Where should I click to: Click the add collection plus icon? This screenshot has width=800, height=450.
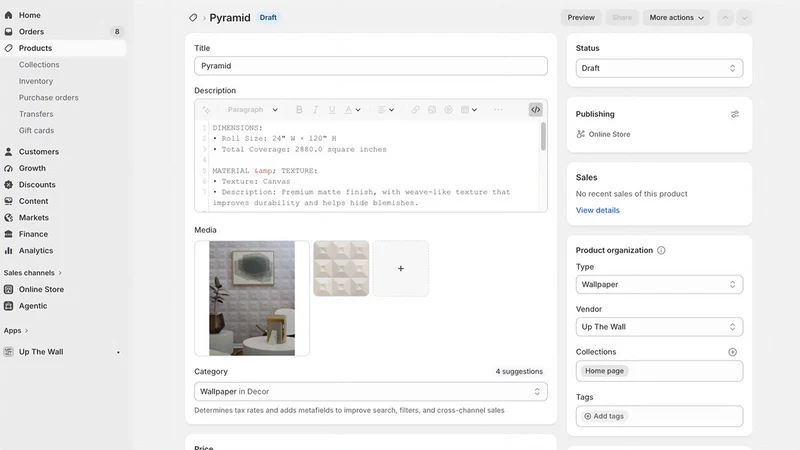732,352
